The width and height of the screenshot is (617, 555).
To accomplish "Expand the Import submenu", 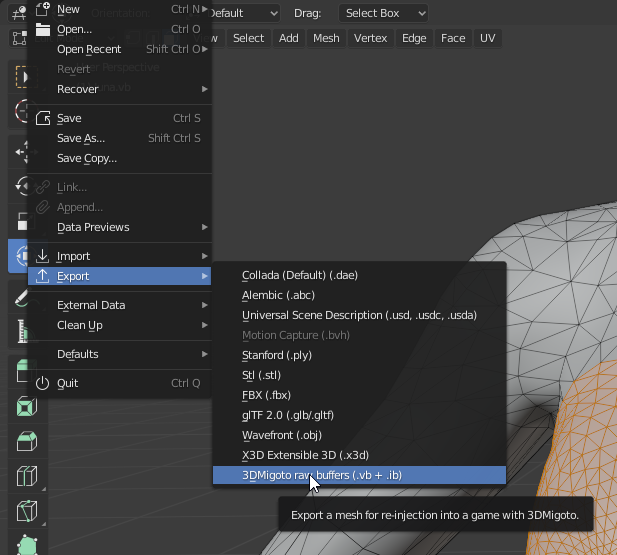I will coord(119,256).
